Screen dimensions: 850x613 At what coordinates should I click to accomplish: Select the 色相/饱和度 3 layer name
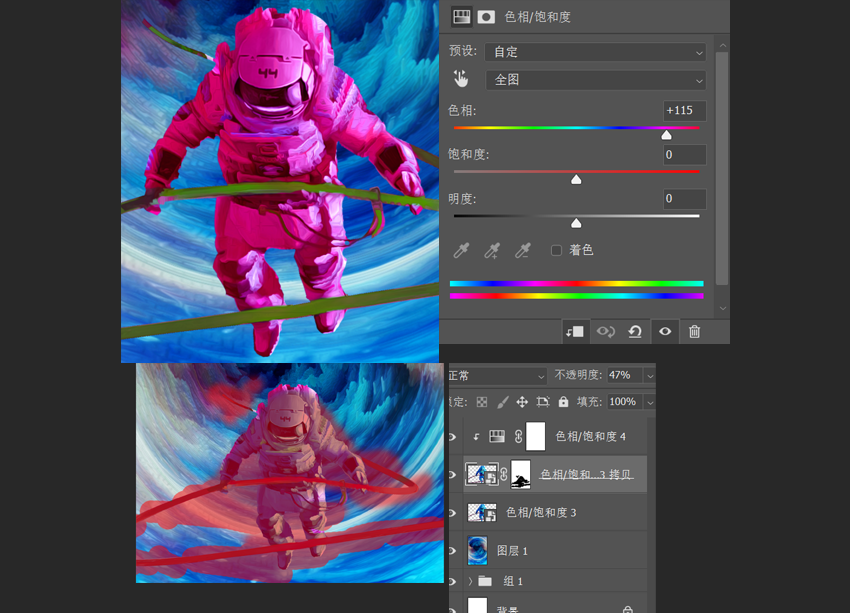540,513
